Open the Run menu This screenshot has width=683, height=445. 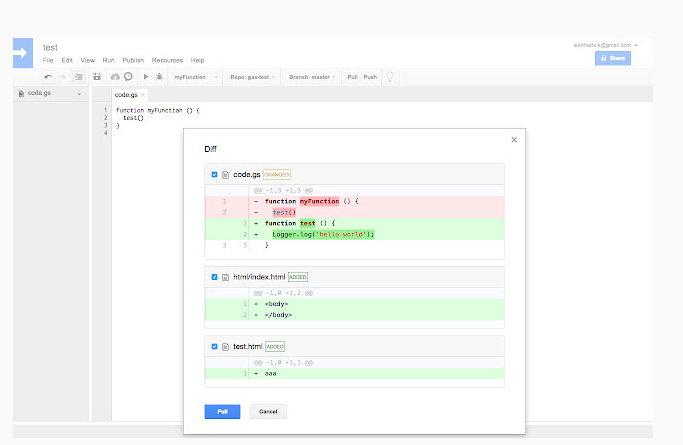(x=108, y=60)
